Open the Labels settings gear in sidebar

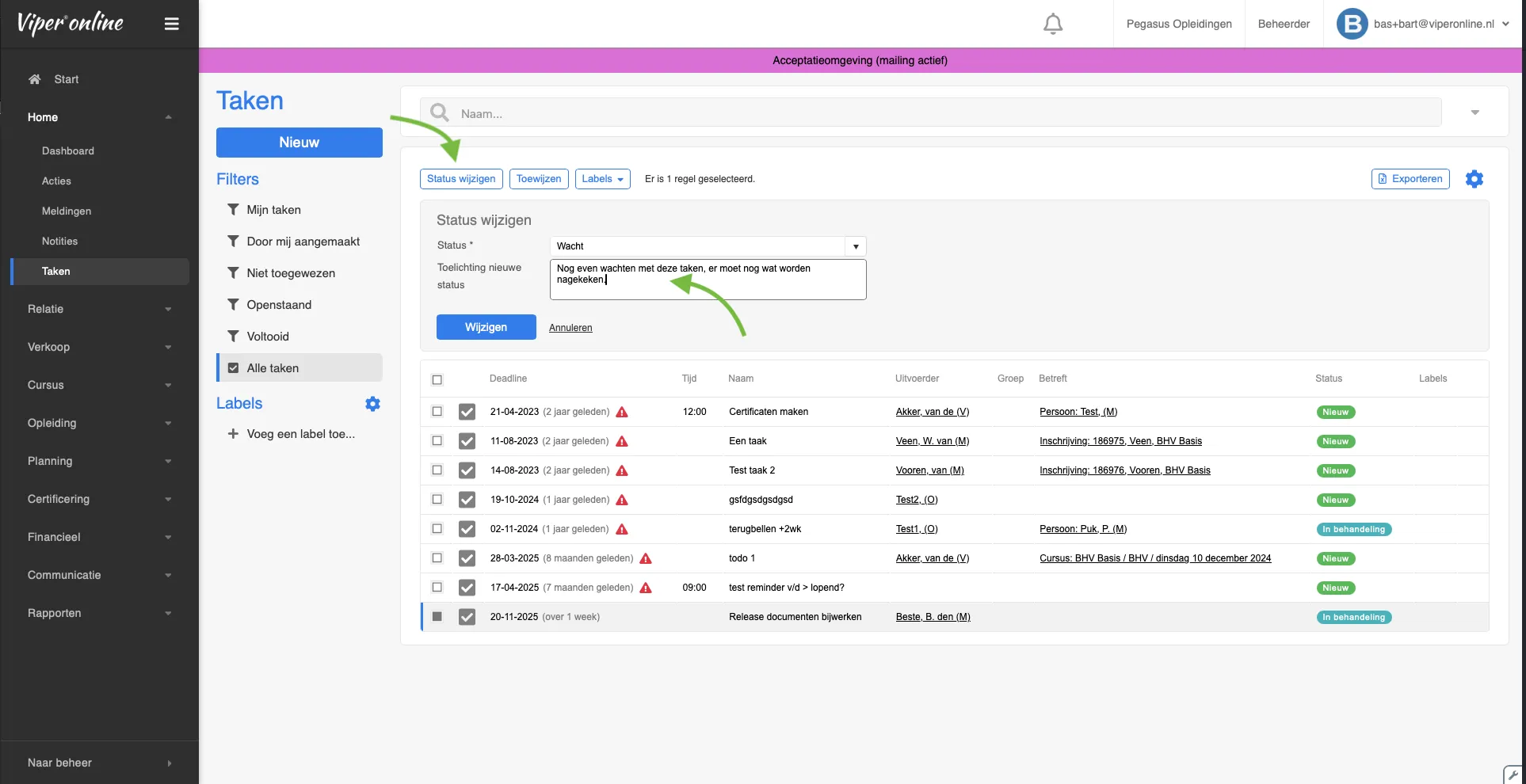[x=372, y=404]
